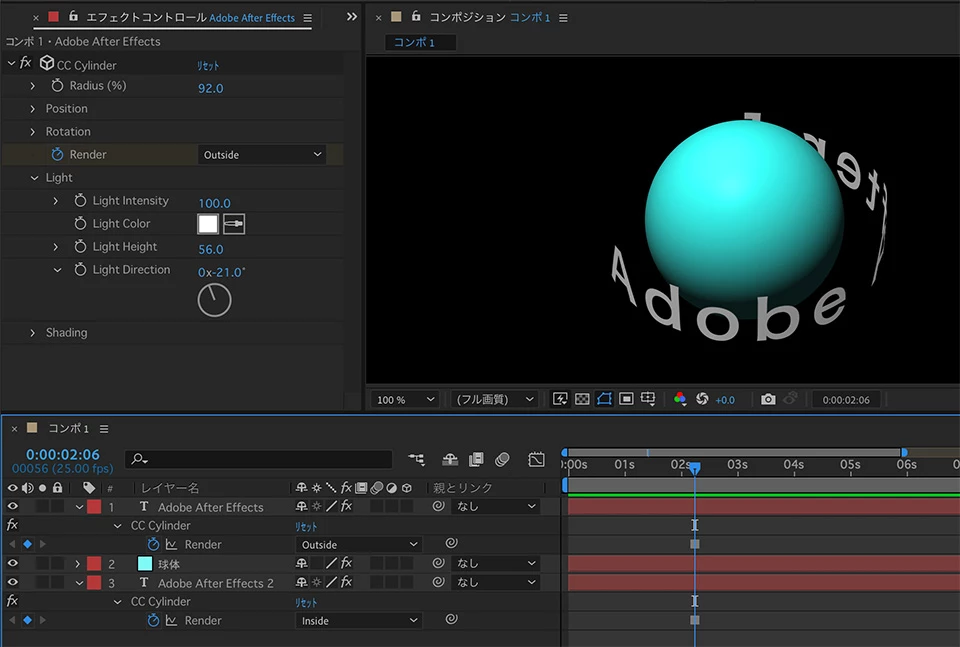Open the timeline panel menu icon
The width and height of the screenshot is (960, 647).
click(x=104, y=429)
